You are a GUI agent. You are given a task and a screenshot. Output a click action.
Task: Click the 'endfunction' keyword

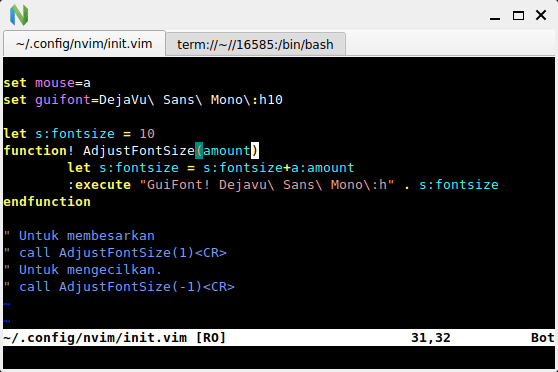(47, 202)
